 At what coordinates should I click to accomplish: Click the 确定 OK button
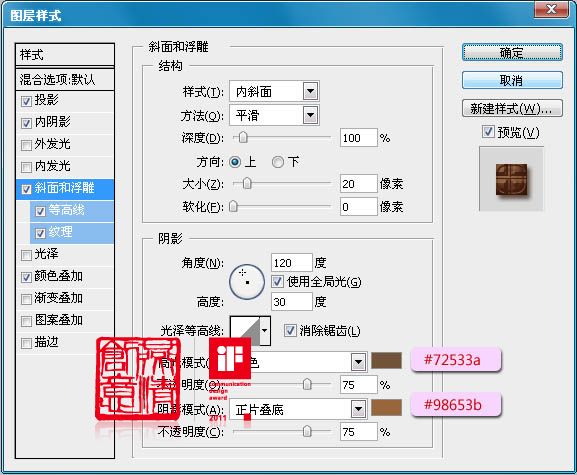[x=512, y=53]
